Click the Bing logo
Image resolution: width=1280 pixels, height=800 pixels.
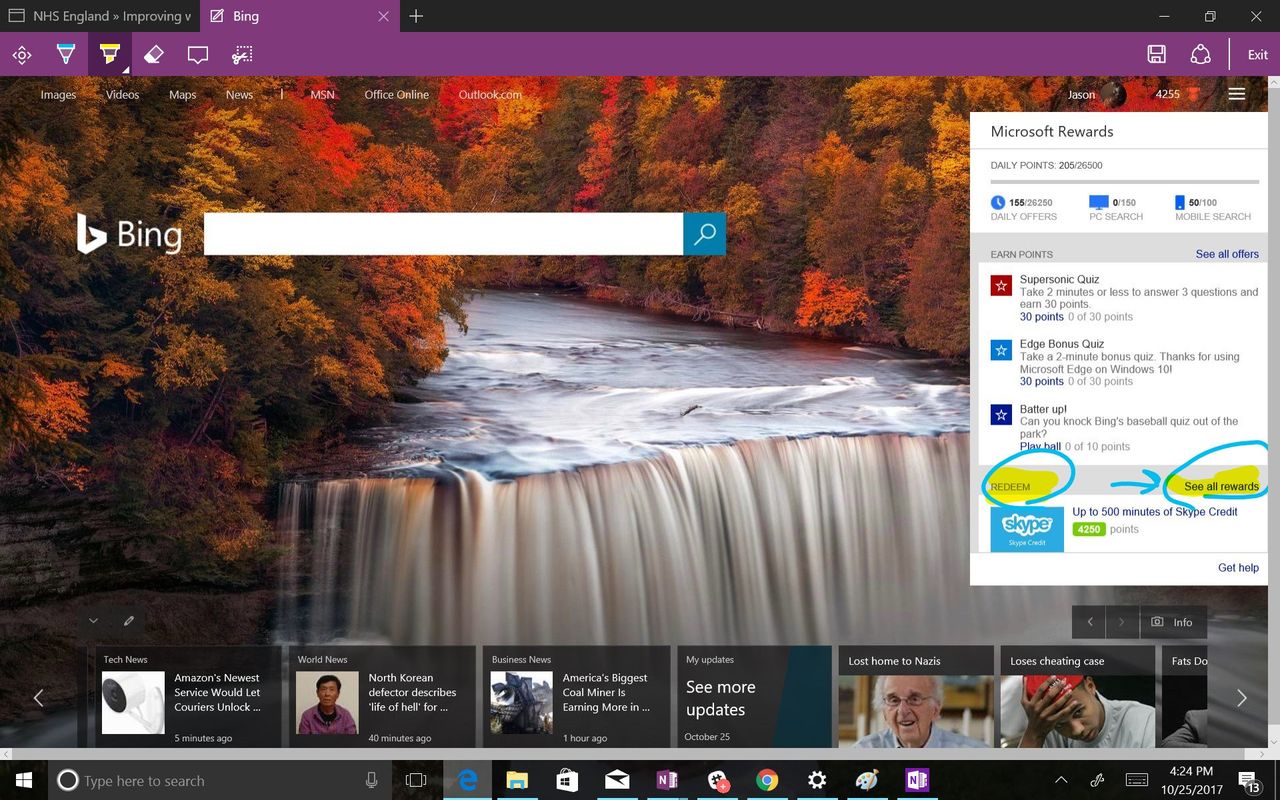point(129,234)
